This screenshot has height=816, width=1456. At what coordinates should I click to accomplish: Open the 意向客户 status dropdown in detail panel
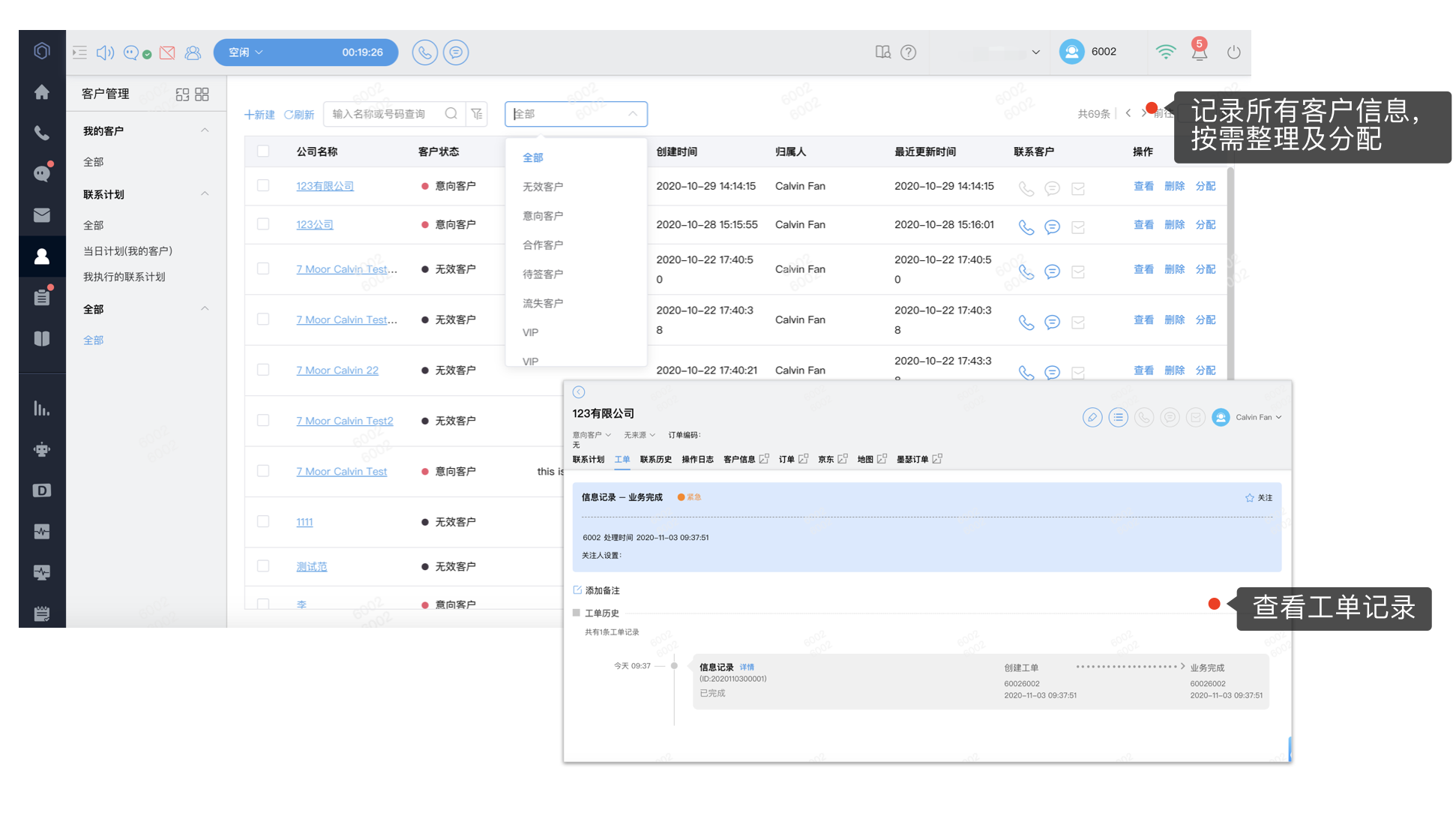(592, 435)
